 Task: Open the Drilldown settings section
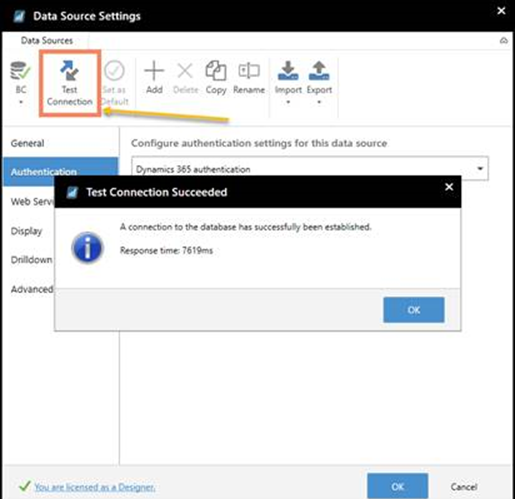pos(31,260)
